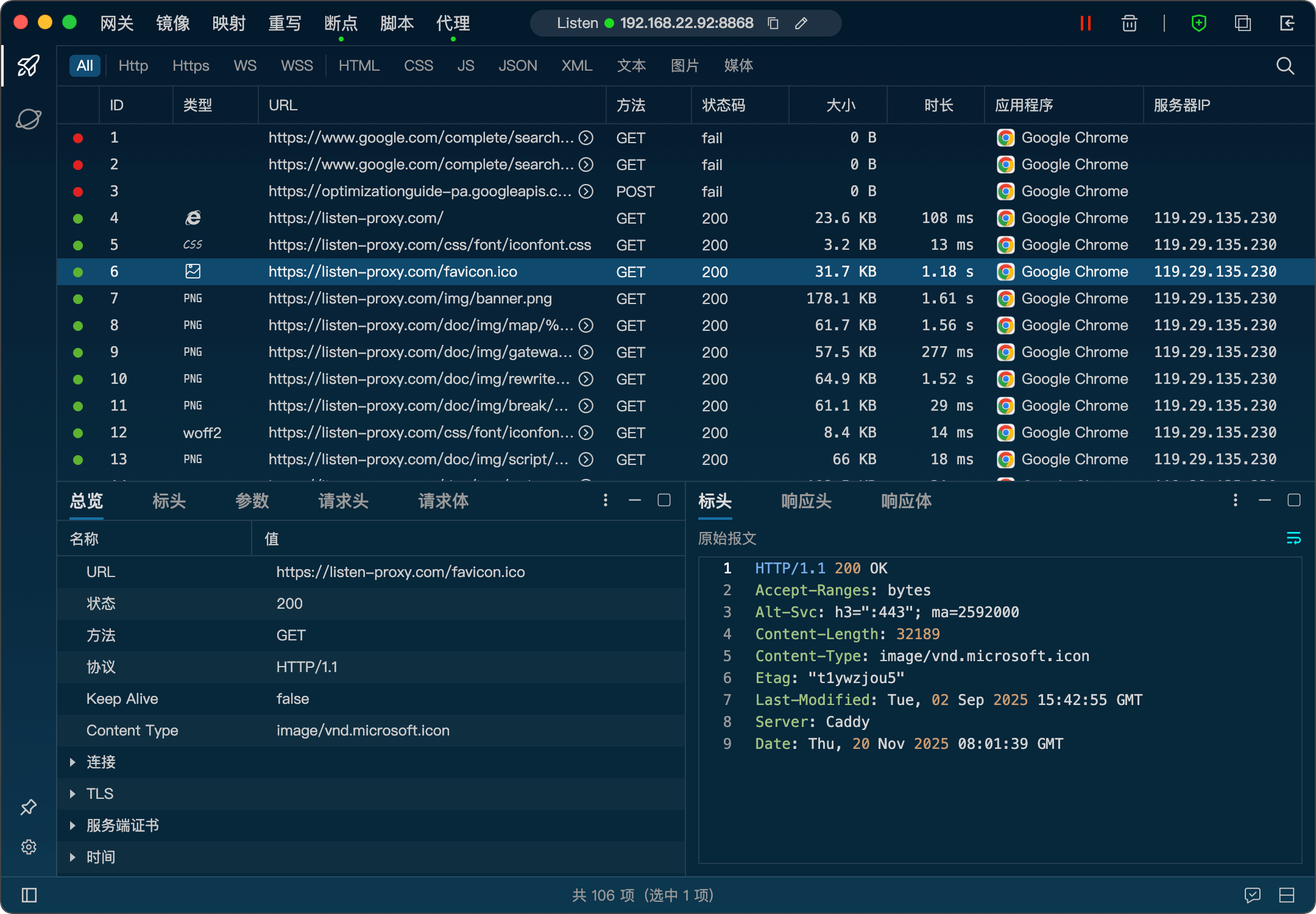Screen dimensions: 1316x914
Task: Expand truncated URL of request 8
Action: tap(586, 325)
